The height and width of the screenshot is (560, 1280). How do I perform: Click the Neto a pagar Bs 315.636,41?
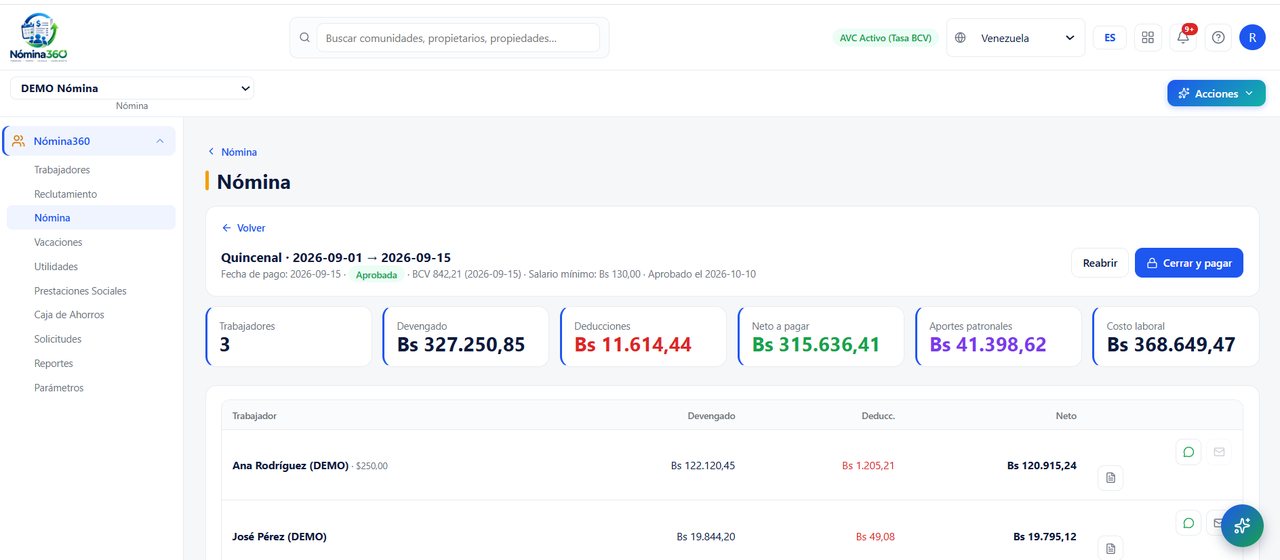(x=816, y=345)
